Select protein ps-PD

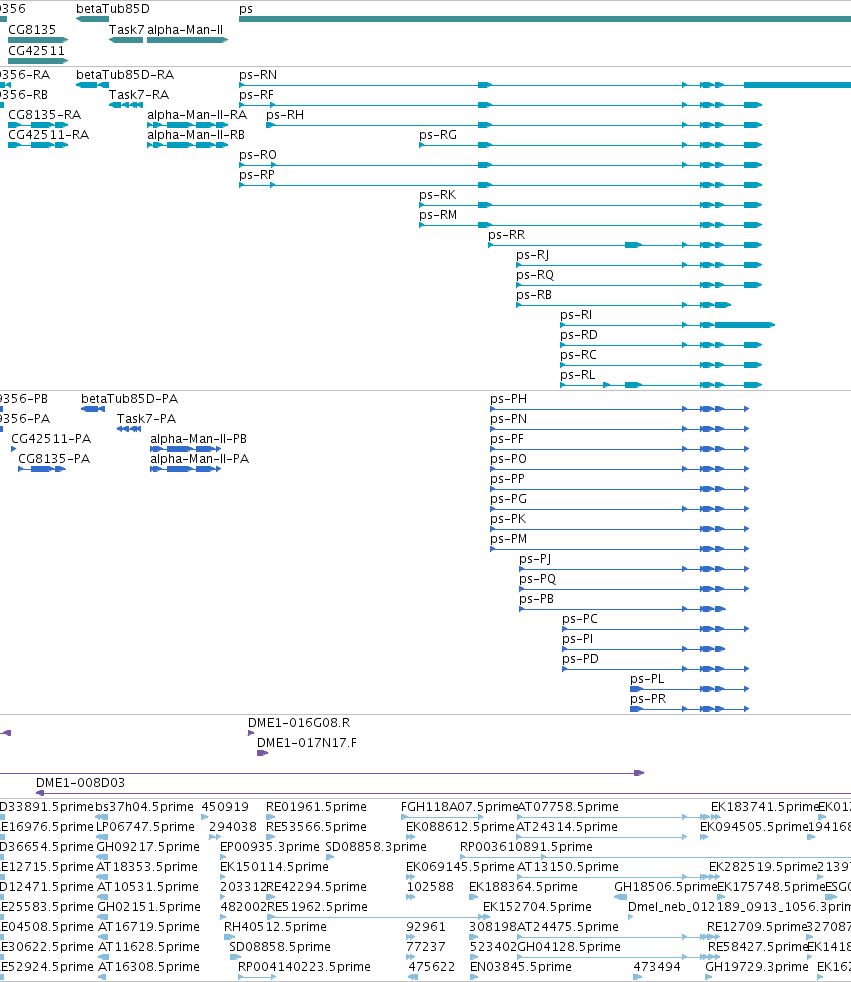point(580,659)
